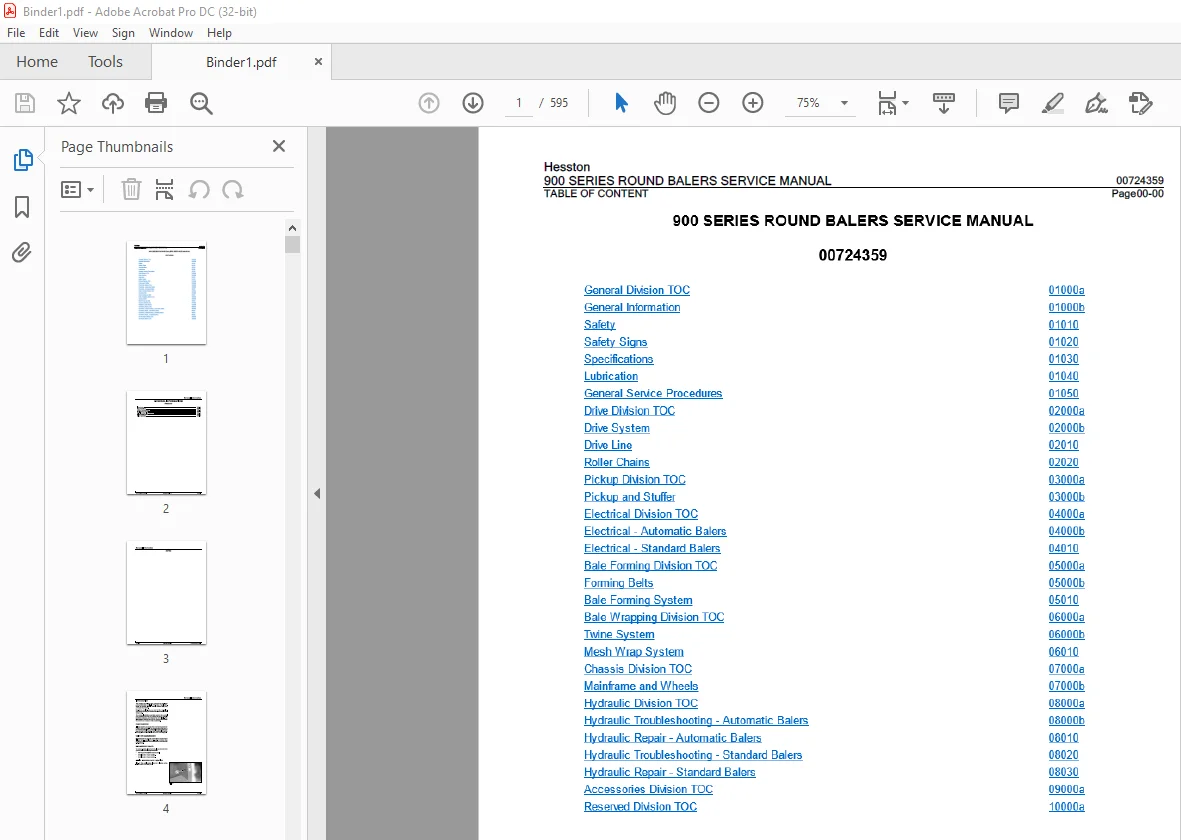The width and height of the screenshot is (1181, 840).
Task: Select page 4 thumbnail
Action: pos(166,743)
